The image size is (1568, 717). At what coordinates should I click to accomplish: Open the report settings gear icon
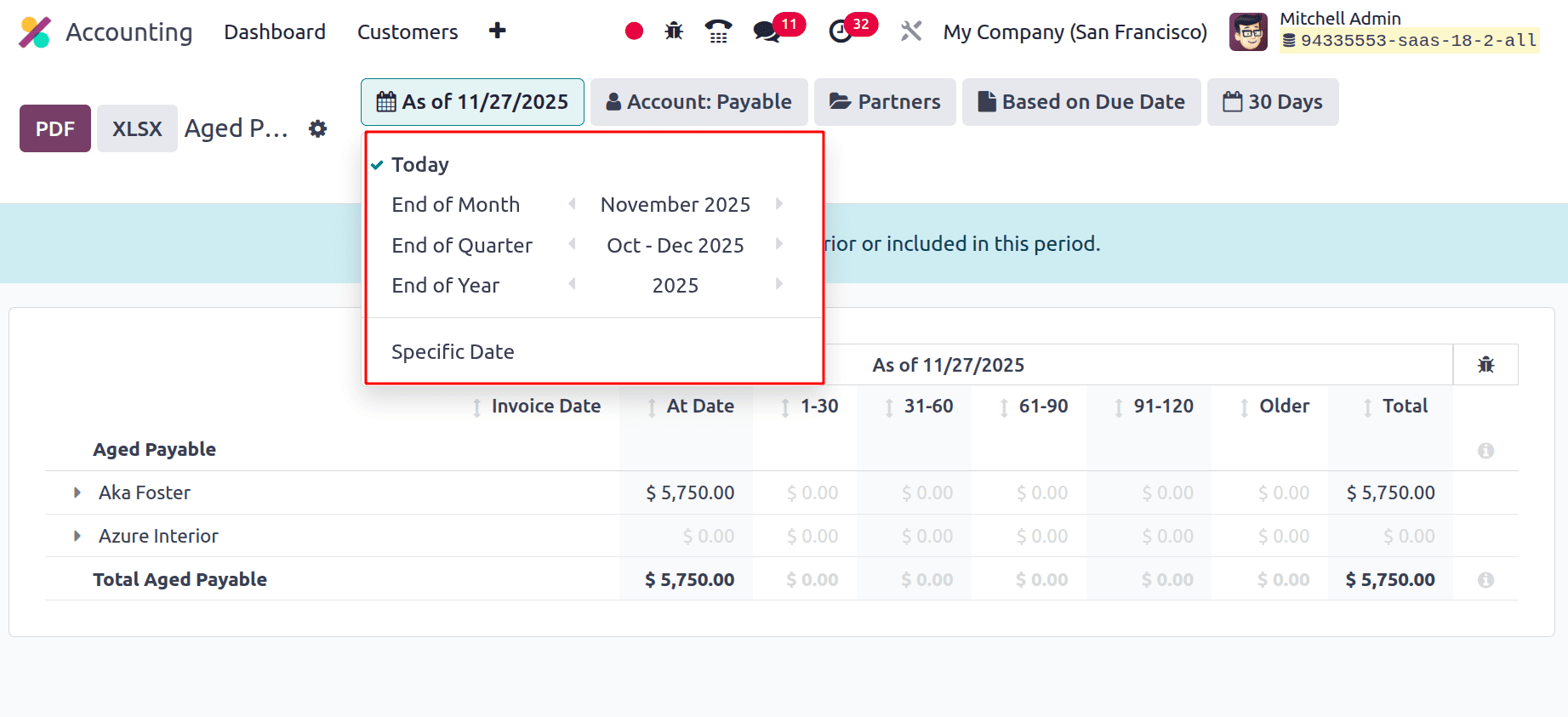click(x=317, y=128)
